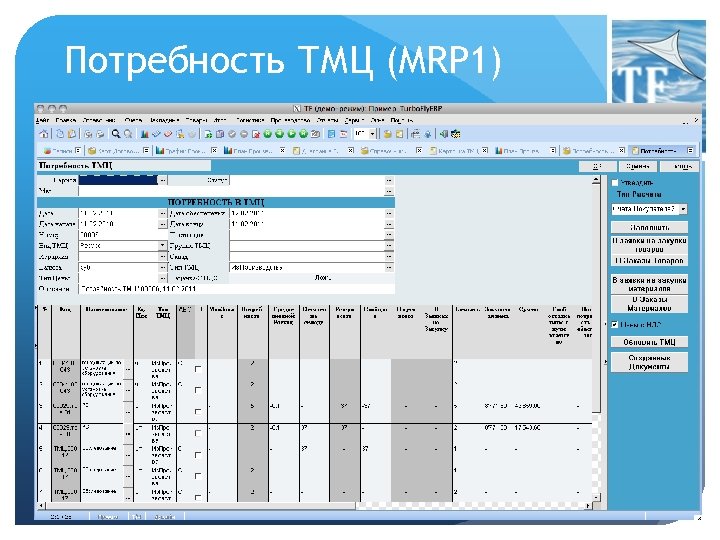The height and width of the screenshot is (540, 720).
Task: Click the Обновить ТМЦ button
Action: tap(649, 342)
